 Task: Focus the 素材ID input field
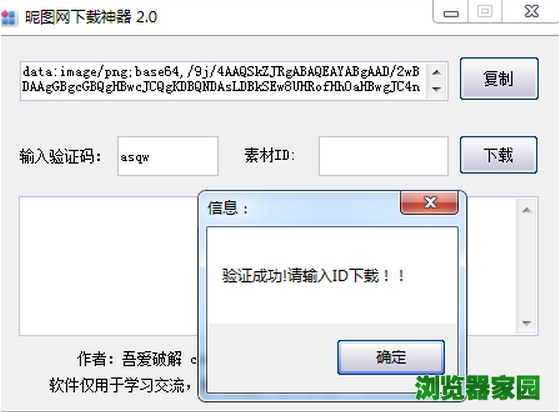[384, 156]
